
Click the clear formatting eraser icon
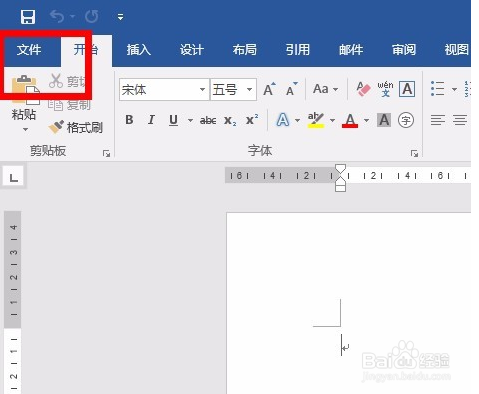tap(363, 89)
